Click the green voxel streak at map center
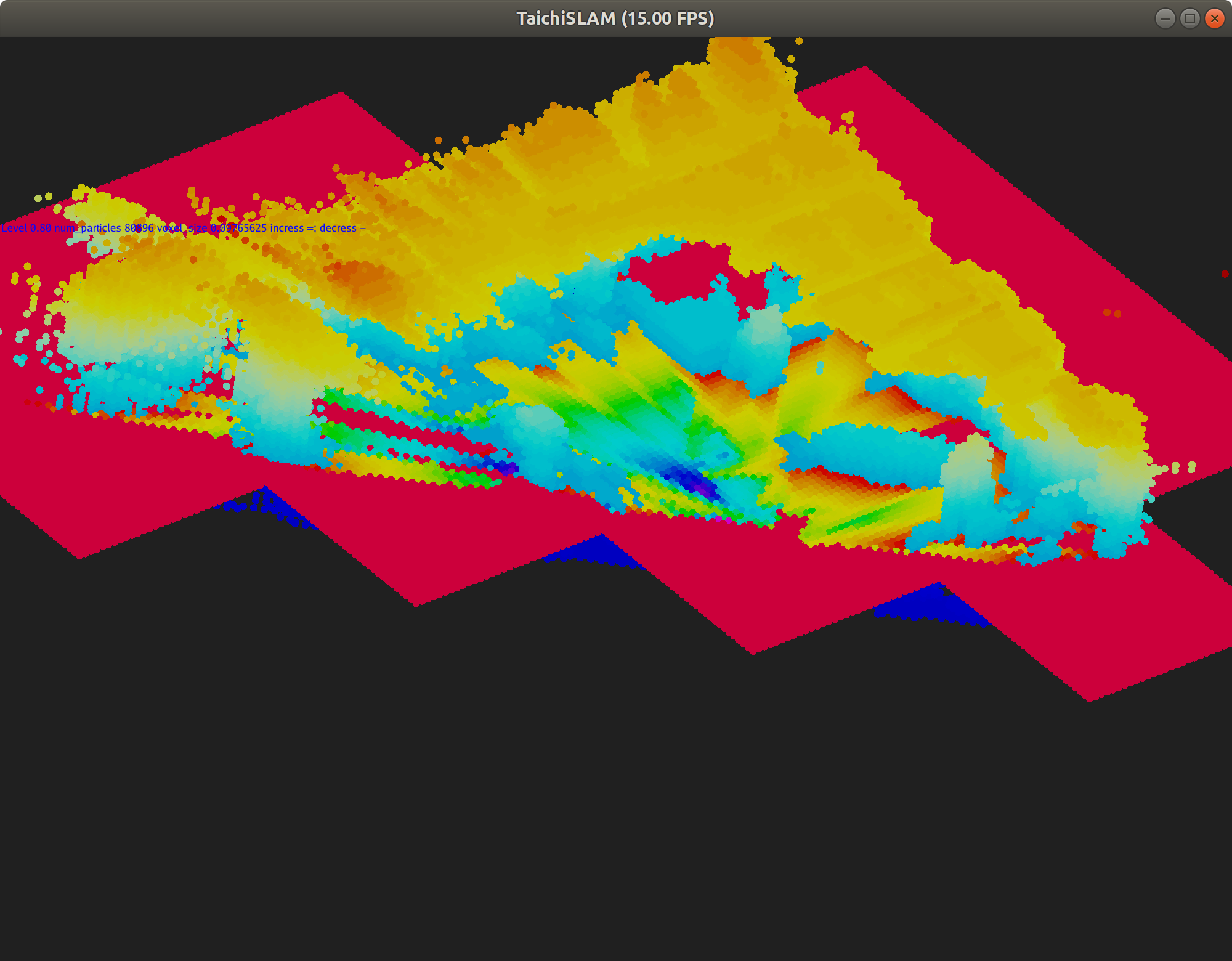The height and width of the screenshot is (961, 1232). [x=634, y=403]
